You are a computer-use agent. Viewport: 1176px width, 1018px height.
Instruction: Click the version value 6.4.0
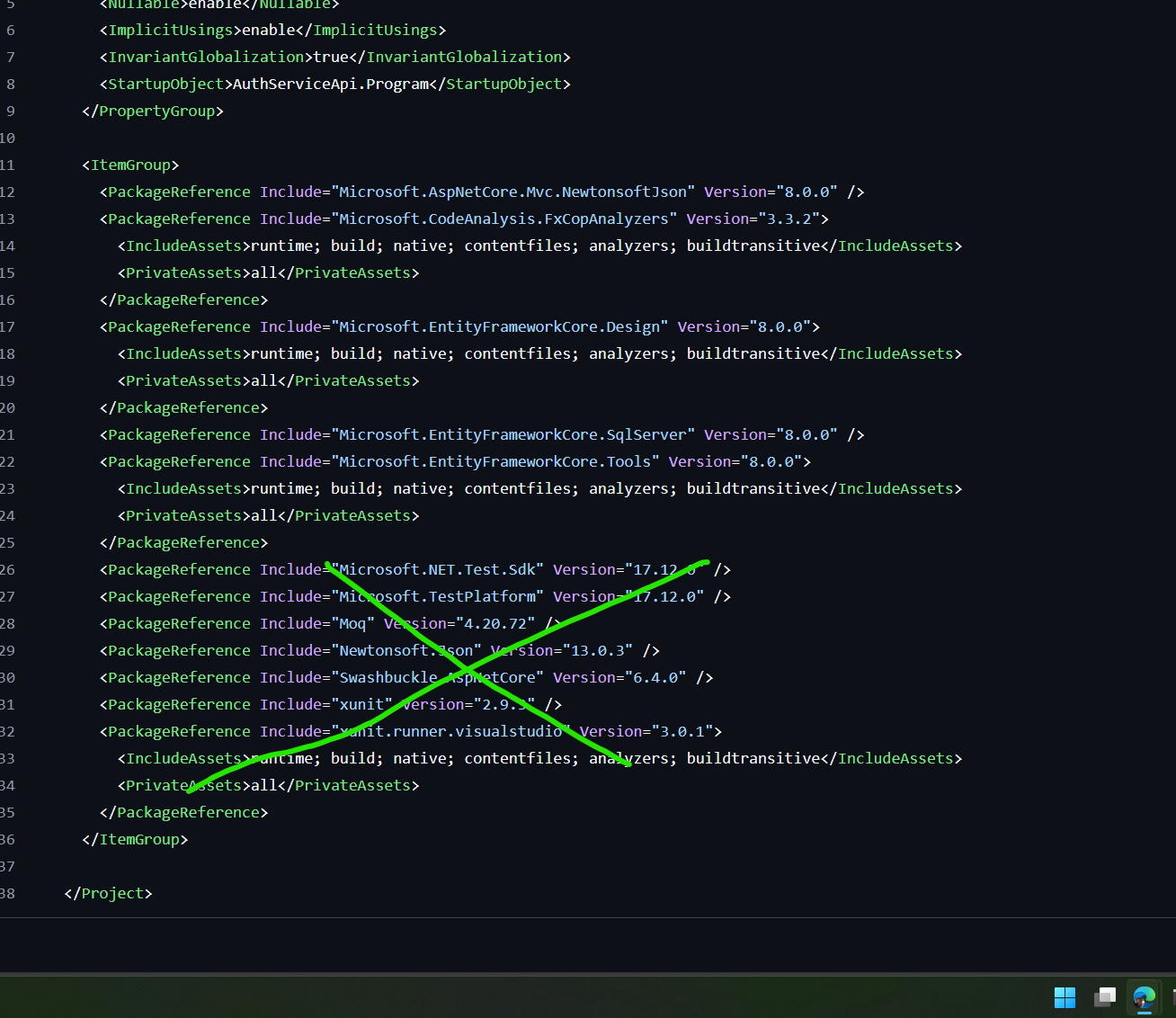pos(655,677)
